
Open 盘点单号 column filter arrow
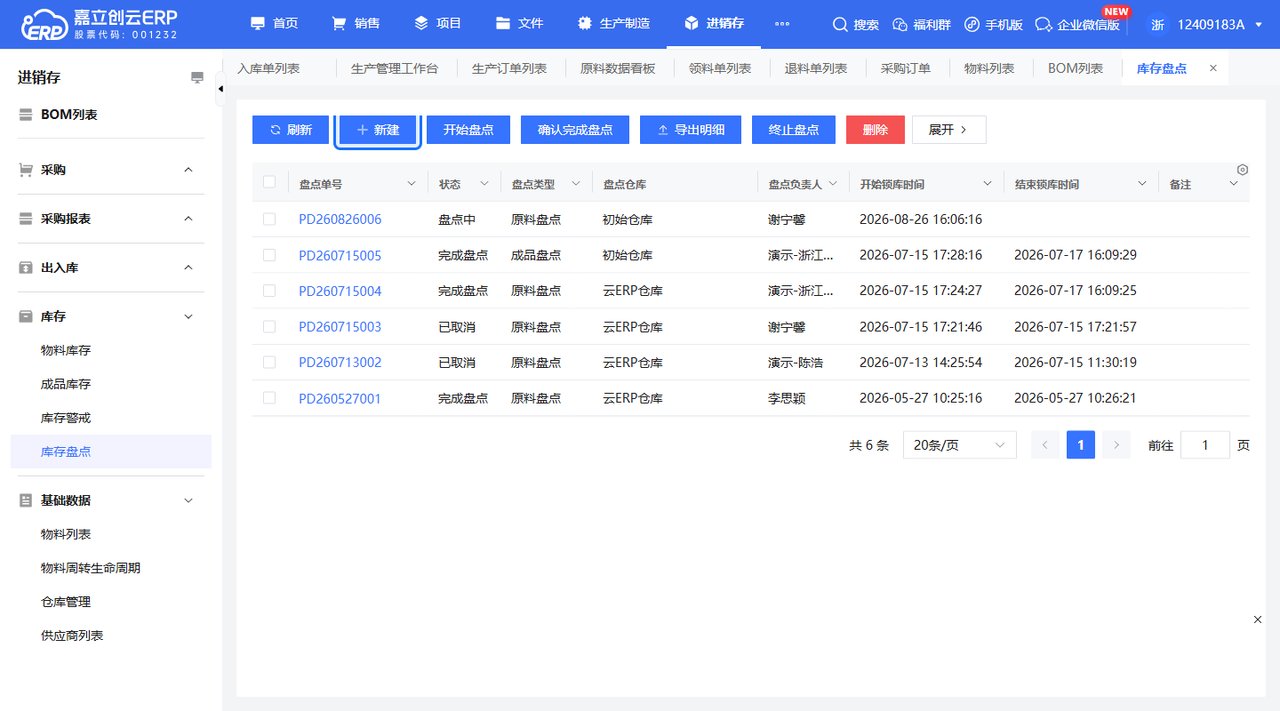pyautogui.click(x=411, y=184)
